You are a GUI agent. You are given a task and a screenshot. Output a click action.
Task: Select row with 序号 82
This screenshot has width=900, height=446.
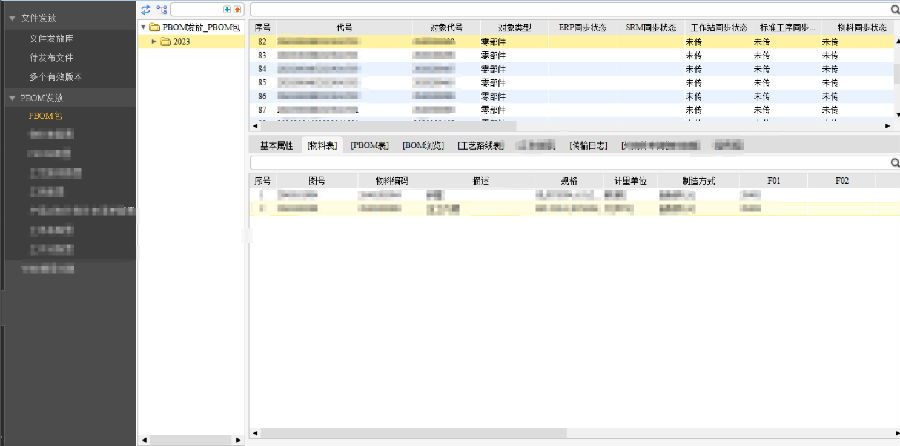pos(572,42)
